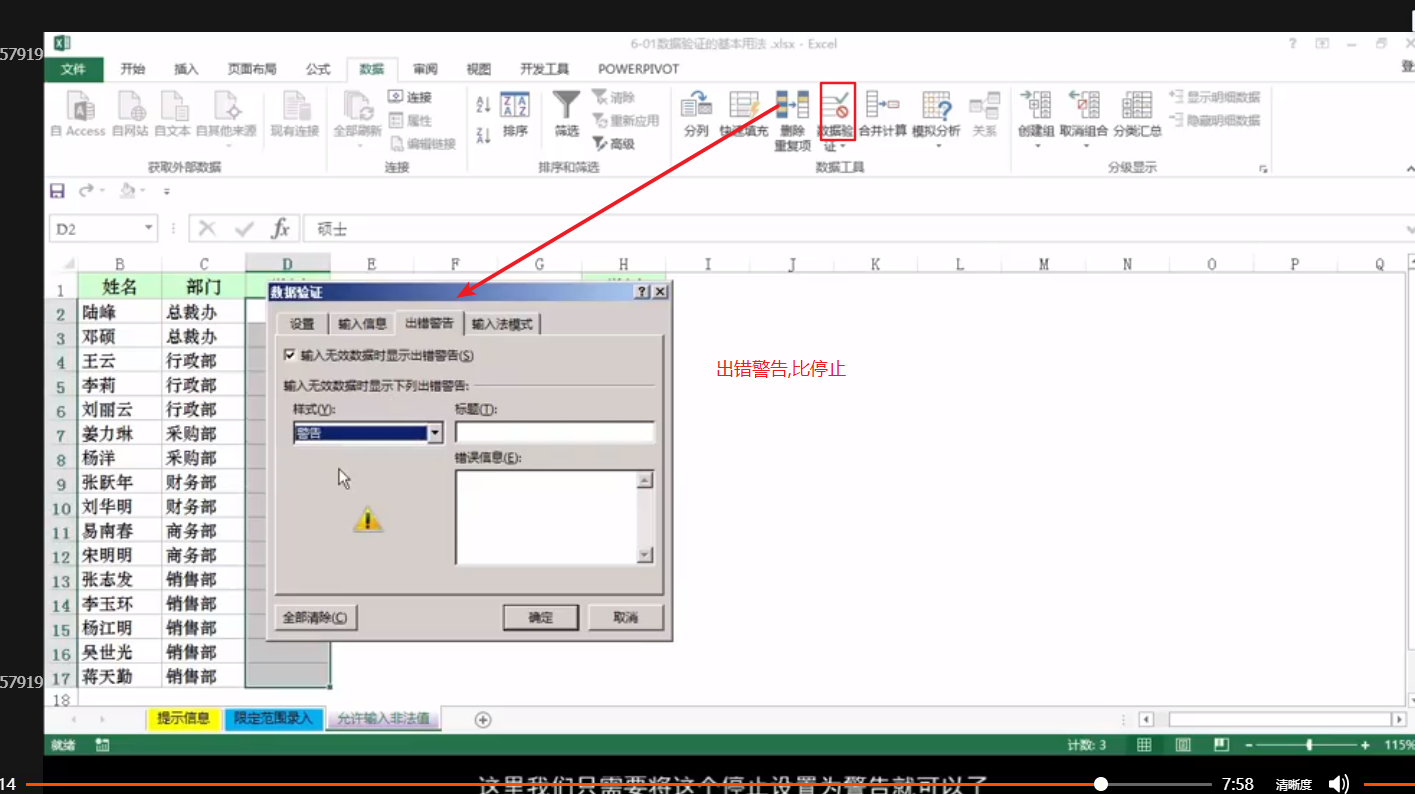Select the 出错警告 tab in the dialog

point(429,322)
